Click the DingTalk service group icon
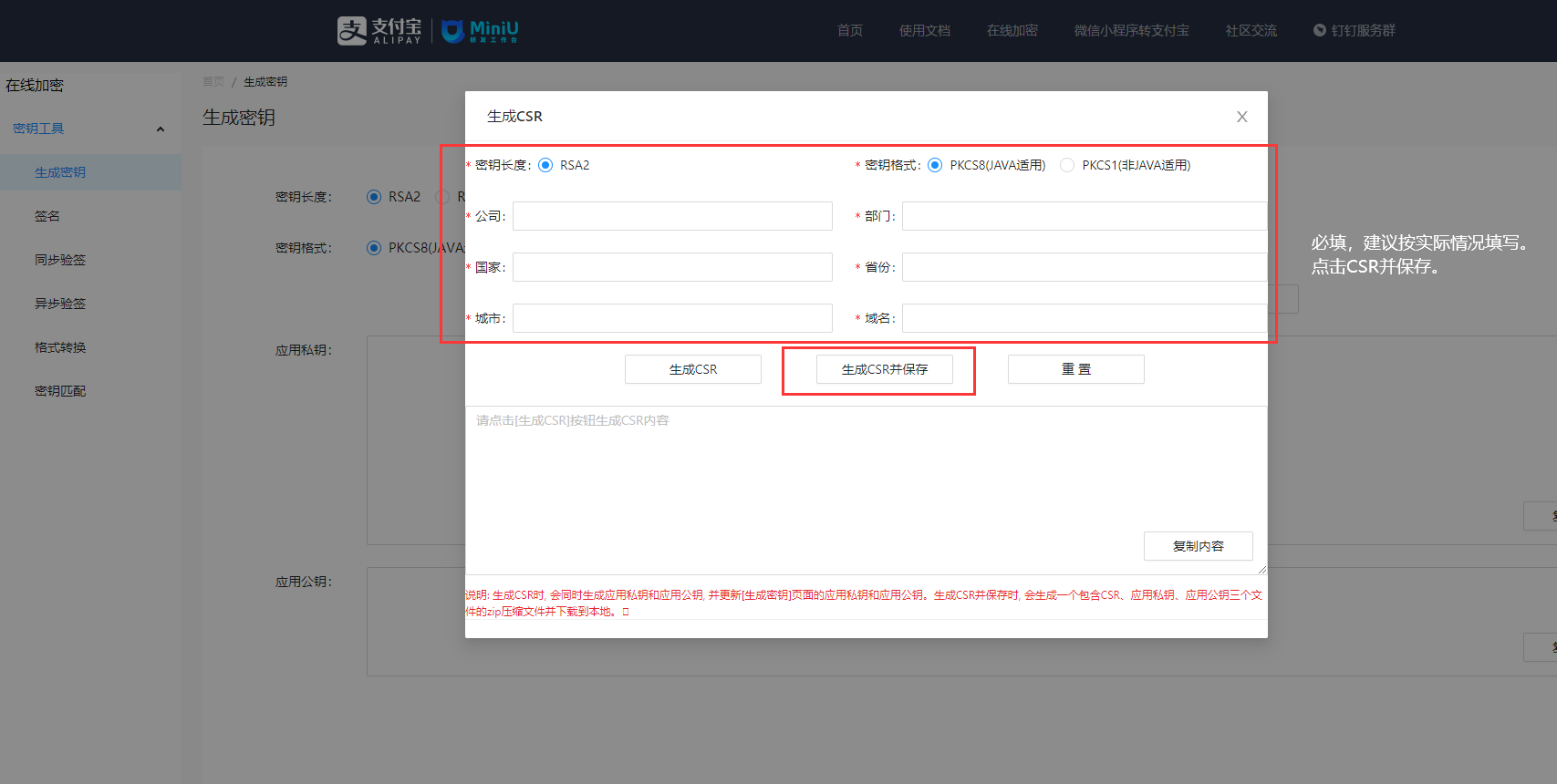Viewport: 1557px width, 784px height. click(x=1319, y=30)
